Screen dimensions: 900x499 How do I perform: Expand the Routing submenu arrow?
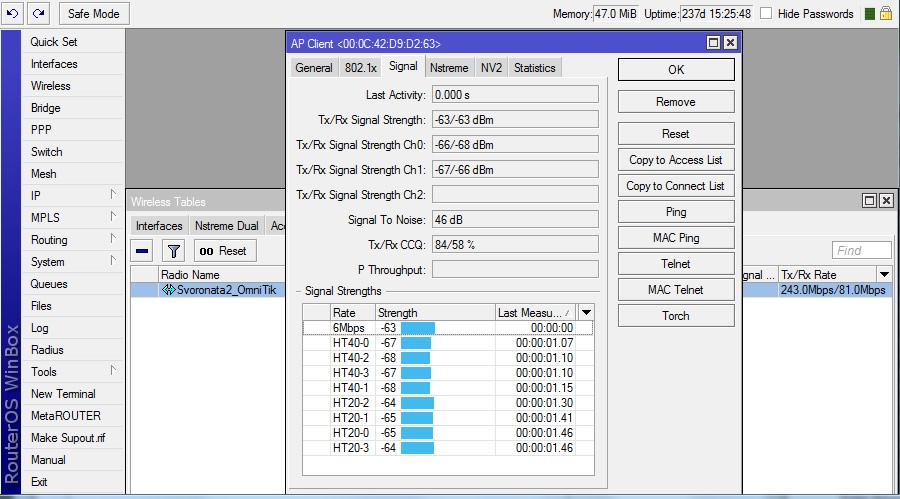click(x=113, y=238)
